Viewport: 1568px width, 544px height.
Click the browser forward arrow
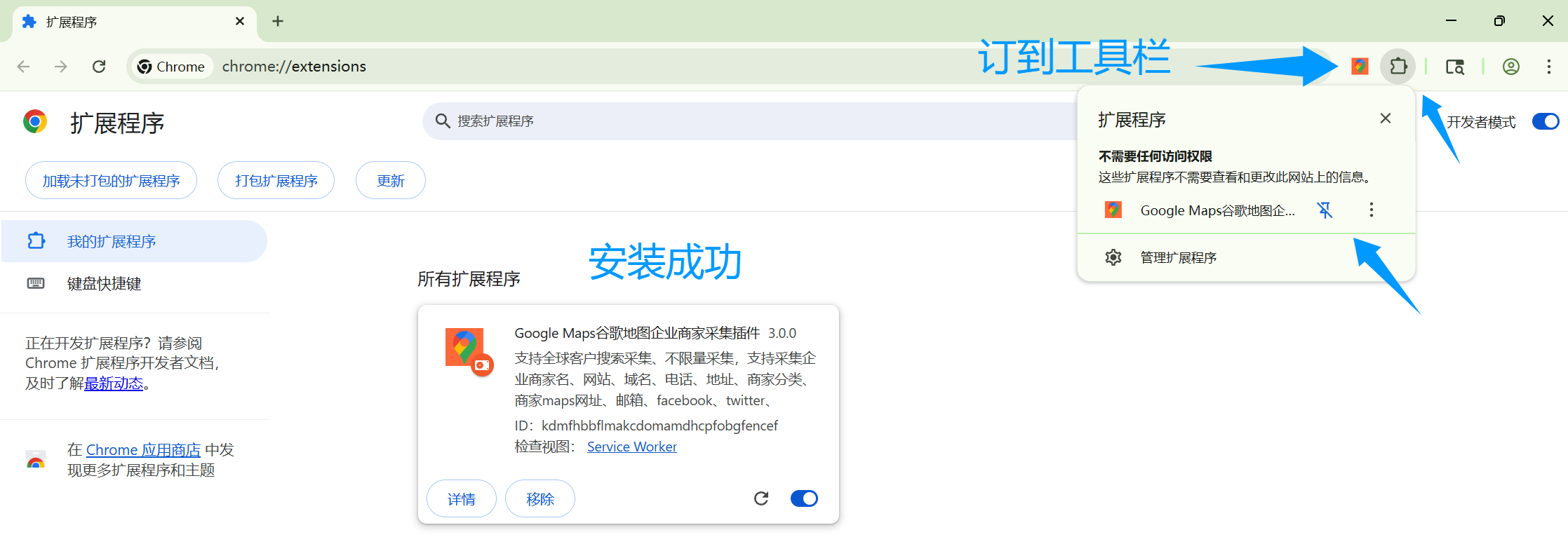click(61, 67)
